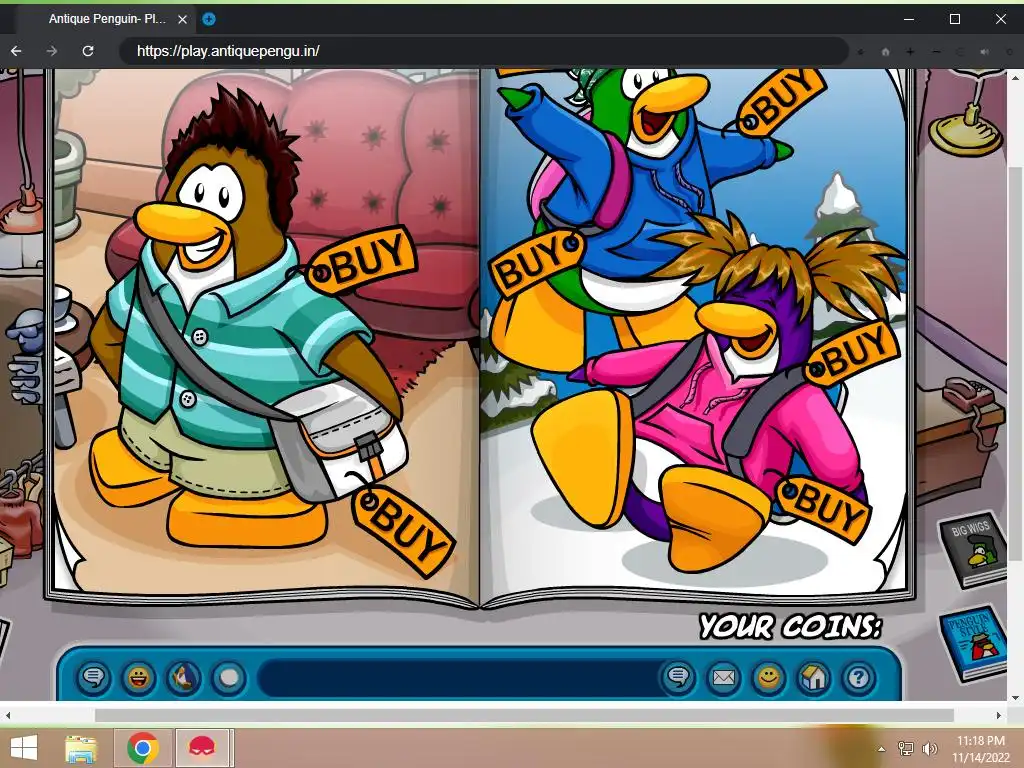This screenshot has width=1024, height=768.
Task: Open the Big Wigs catalog book
Action: (x=974, y=549)
